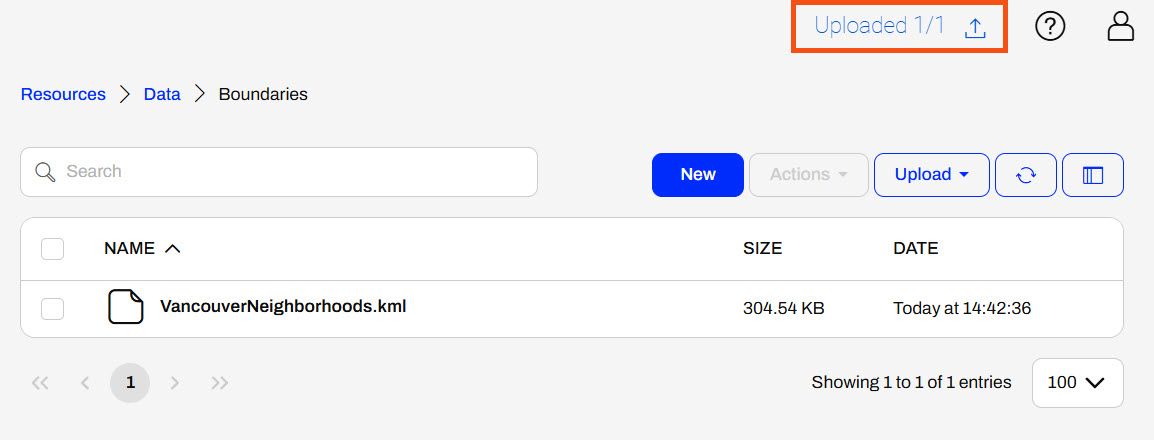Viewport: 1154px width, 440px height.
Task: Navigate to the Resources breadcrumb
Action: click(63, 95)
